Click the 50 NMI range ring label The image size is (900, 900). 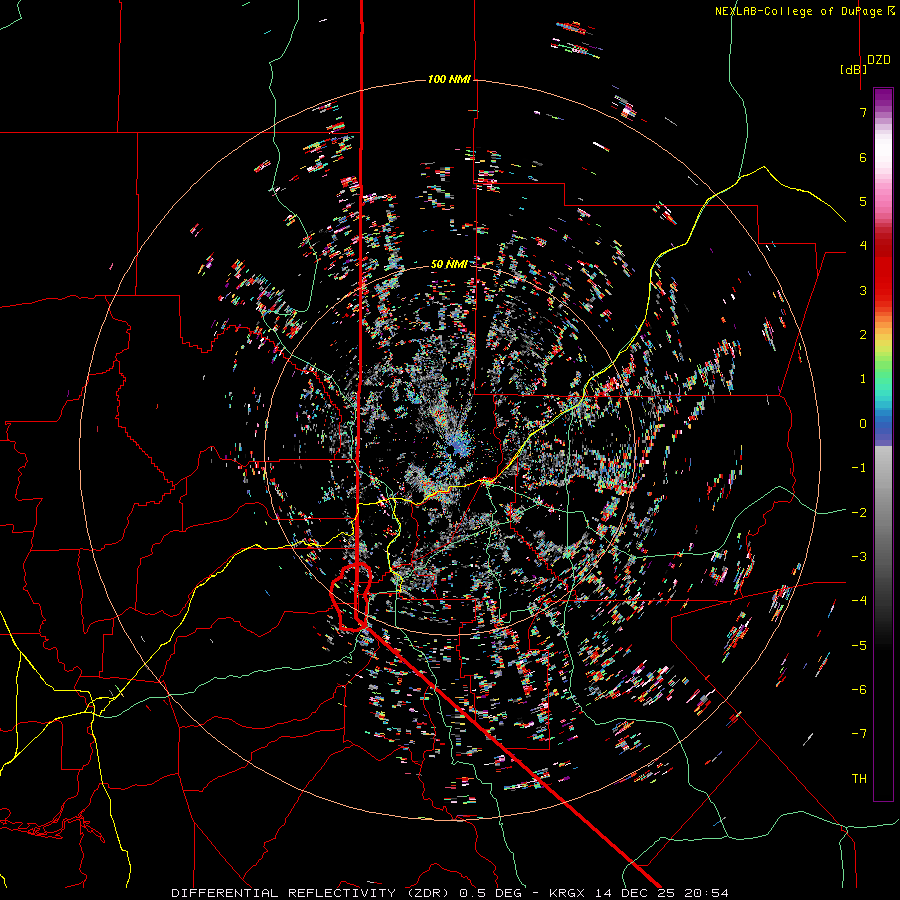pos(449,264)
